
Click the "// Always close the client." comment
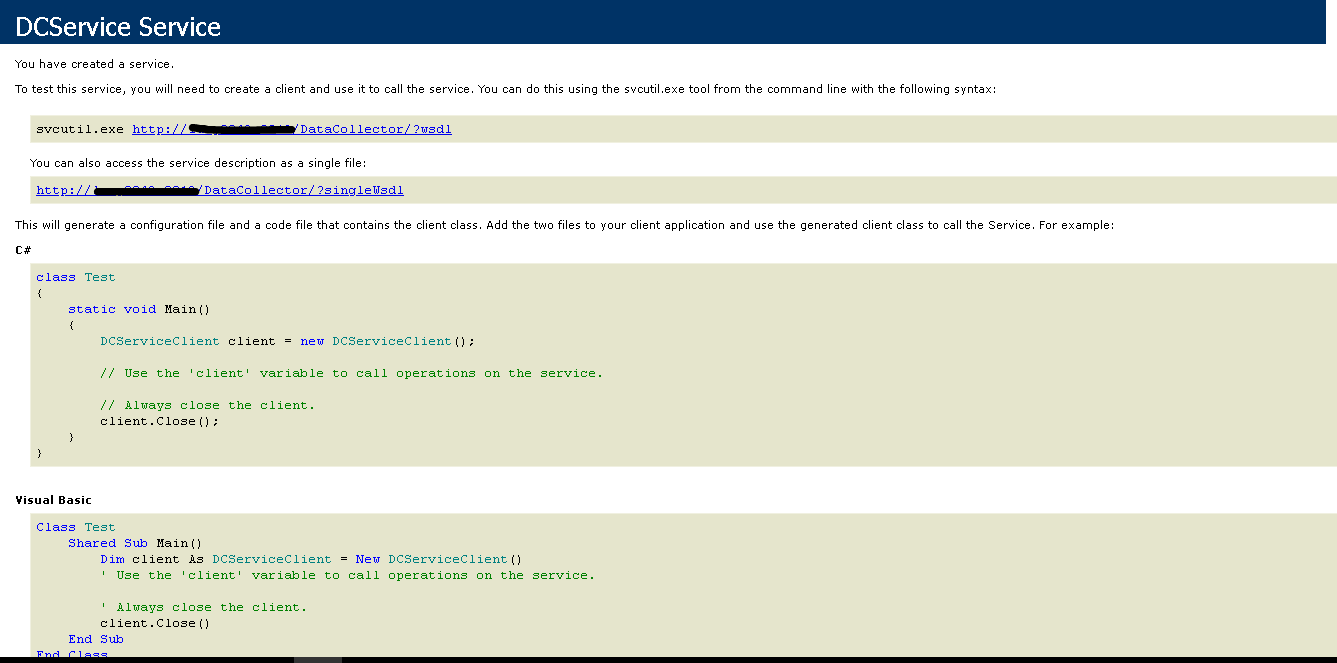click(x=207, y=405)
